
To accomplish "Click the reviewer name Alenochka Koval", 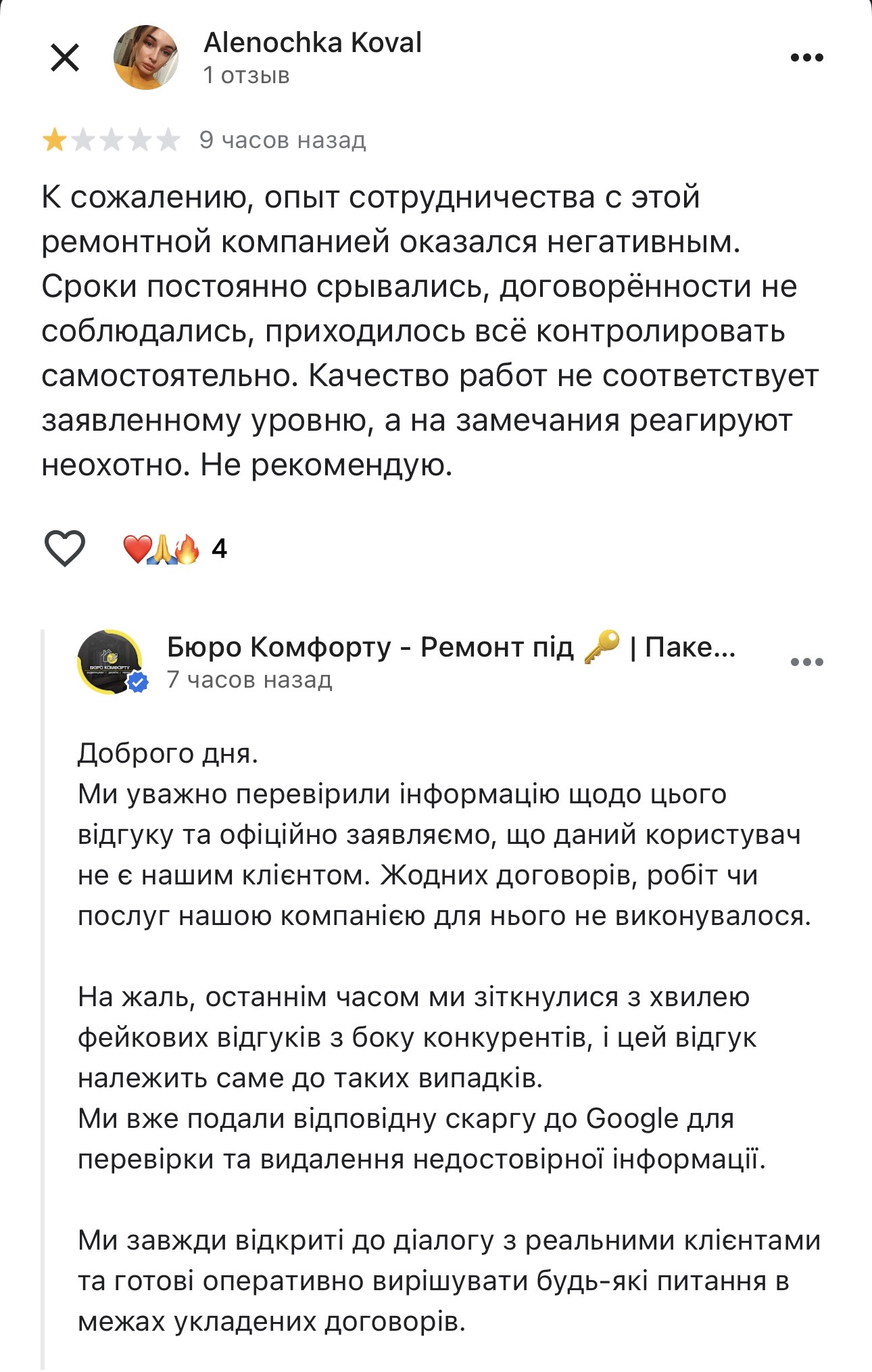I will tap(312, 43).
